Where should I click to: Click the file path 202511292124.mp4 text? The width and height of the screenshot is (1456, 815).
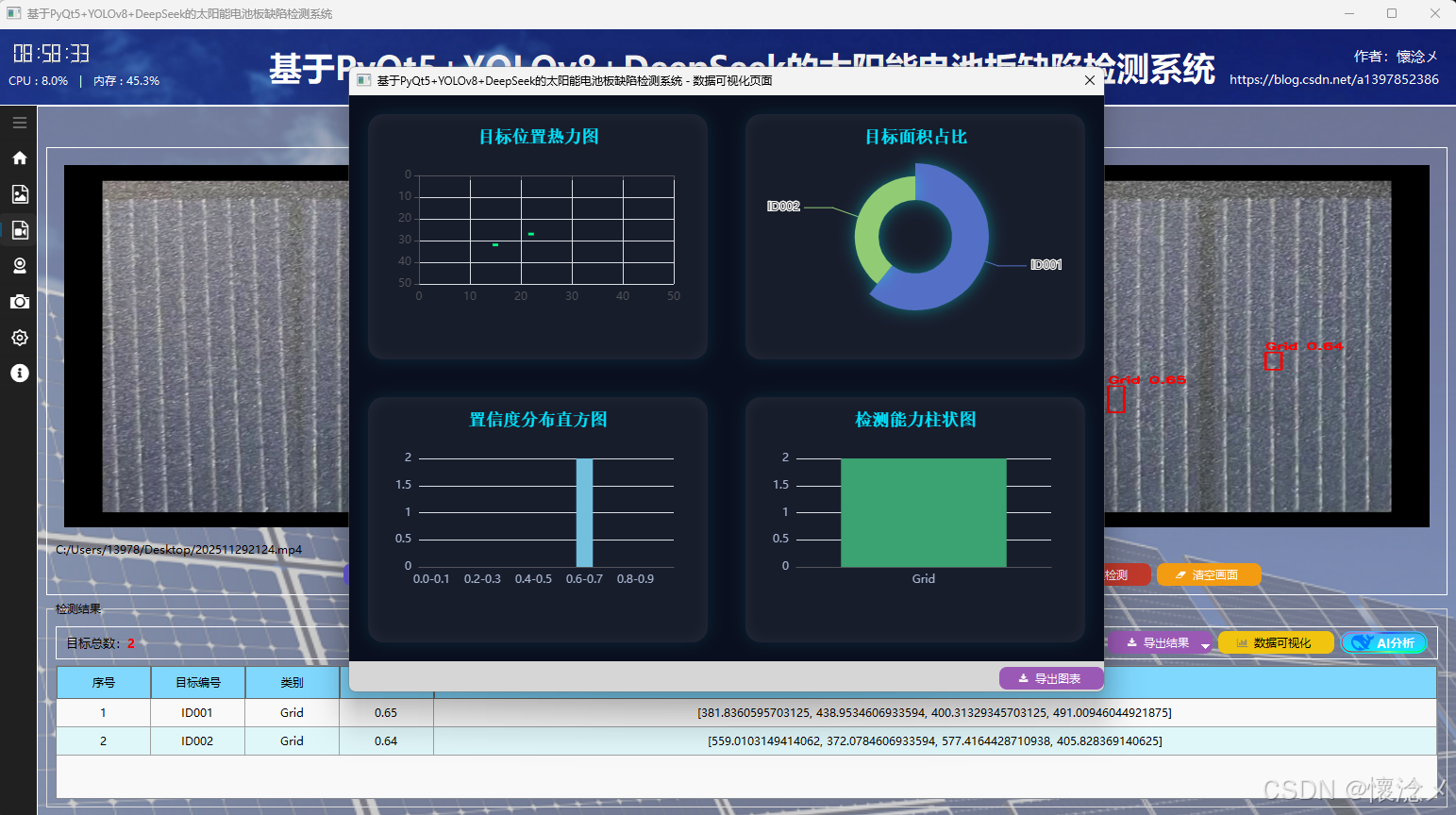click(178, 549)
